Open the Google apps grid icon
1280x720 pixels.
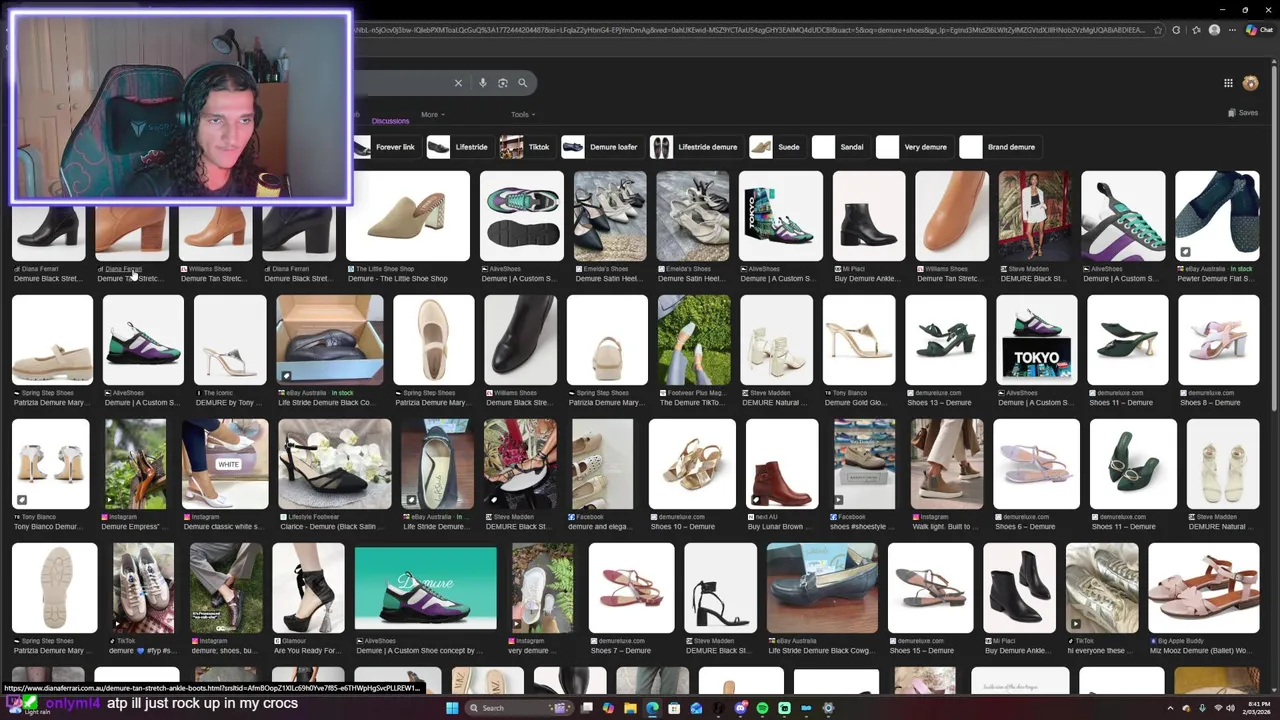(1228, 83)
